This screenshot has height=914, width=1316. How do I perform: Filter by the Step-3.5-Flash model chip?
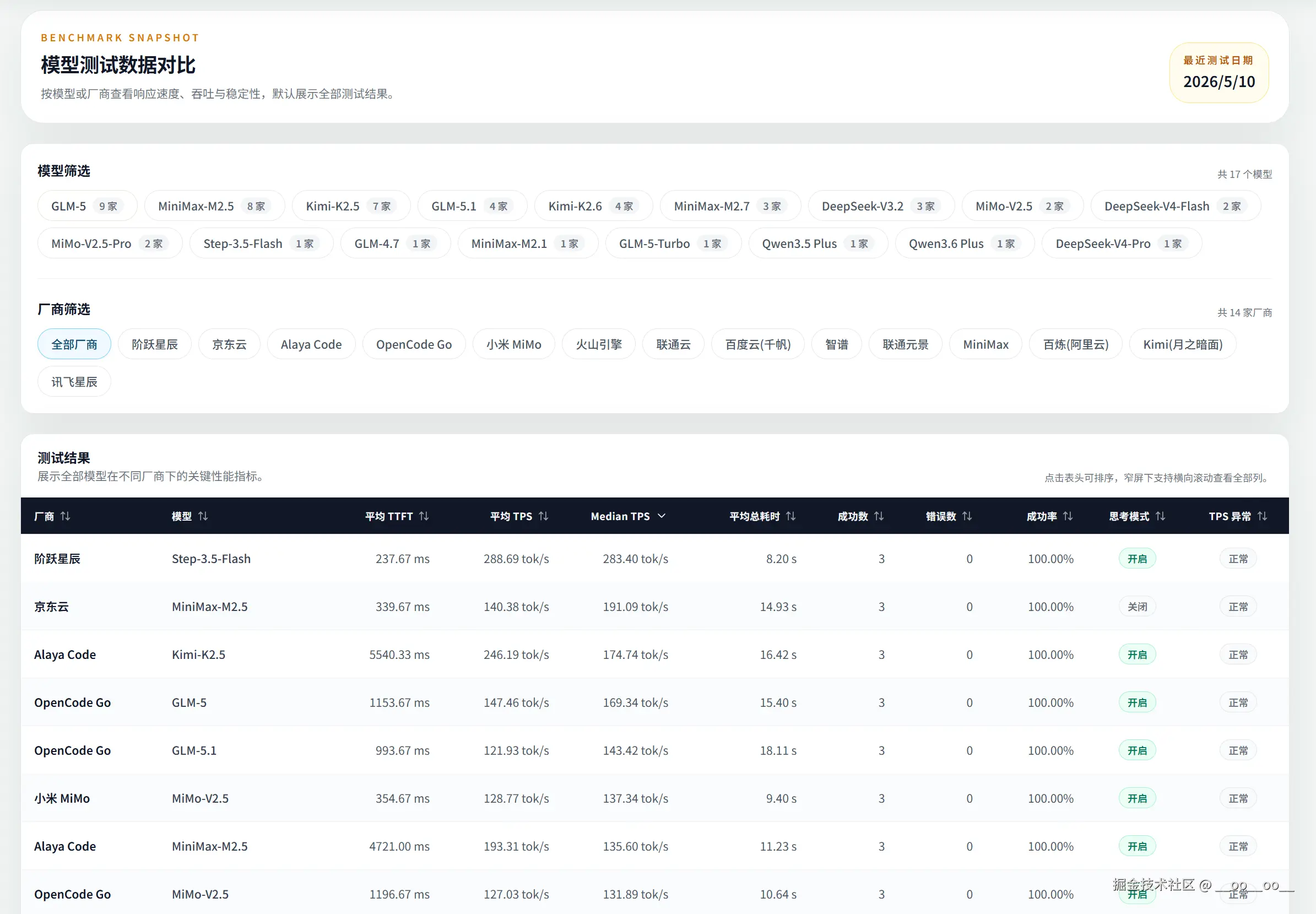point(261,244)
